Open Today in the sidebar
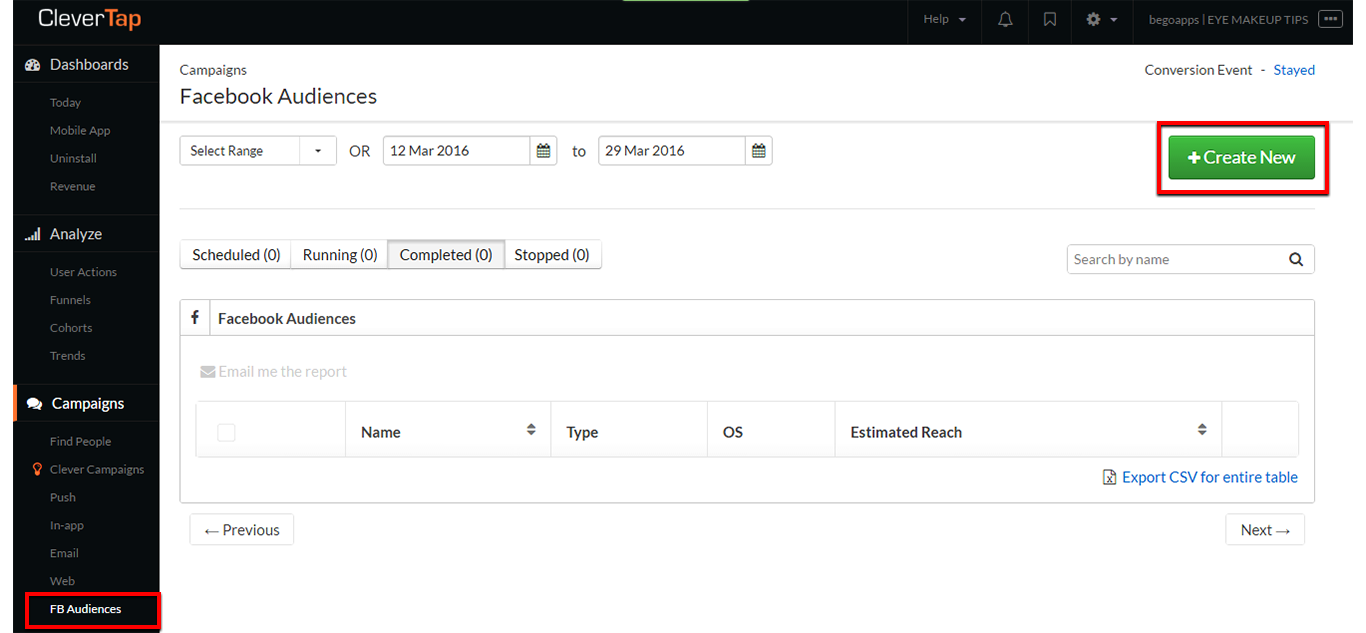Screen dimensions: 1366x633 [x=65, y=103]
